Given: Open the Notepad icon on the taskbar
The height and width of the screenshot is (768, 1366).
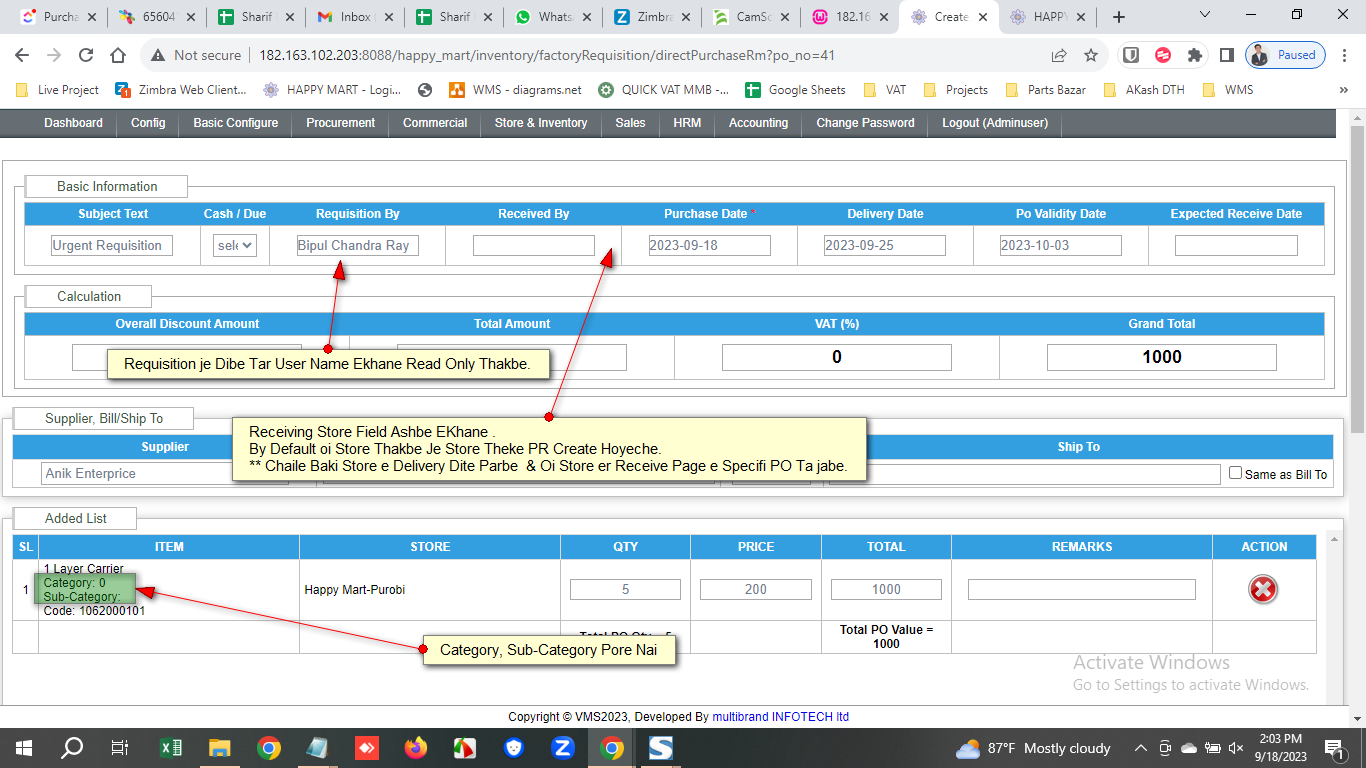Looking at the screenshot, I should (x=317, y=748).
